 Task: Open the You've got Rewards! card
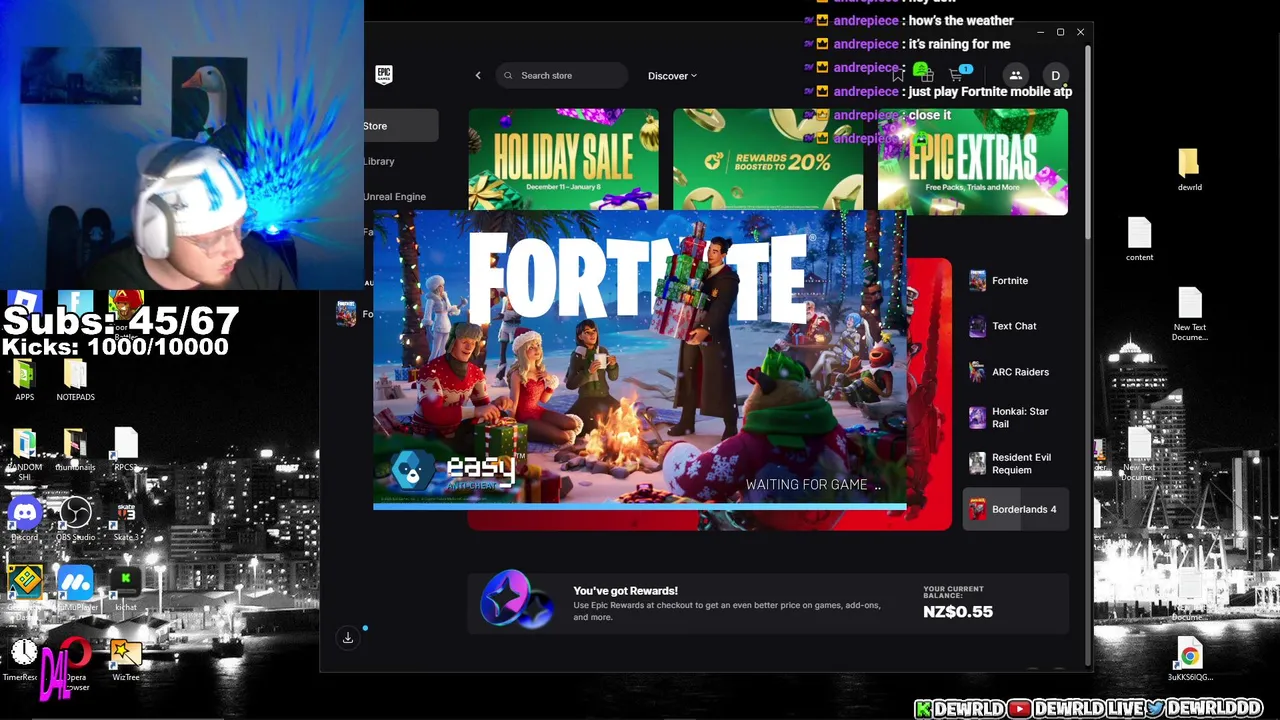point(768,603)
